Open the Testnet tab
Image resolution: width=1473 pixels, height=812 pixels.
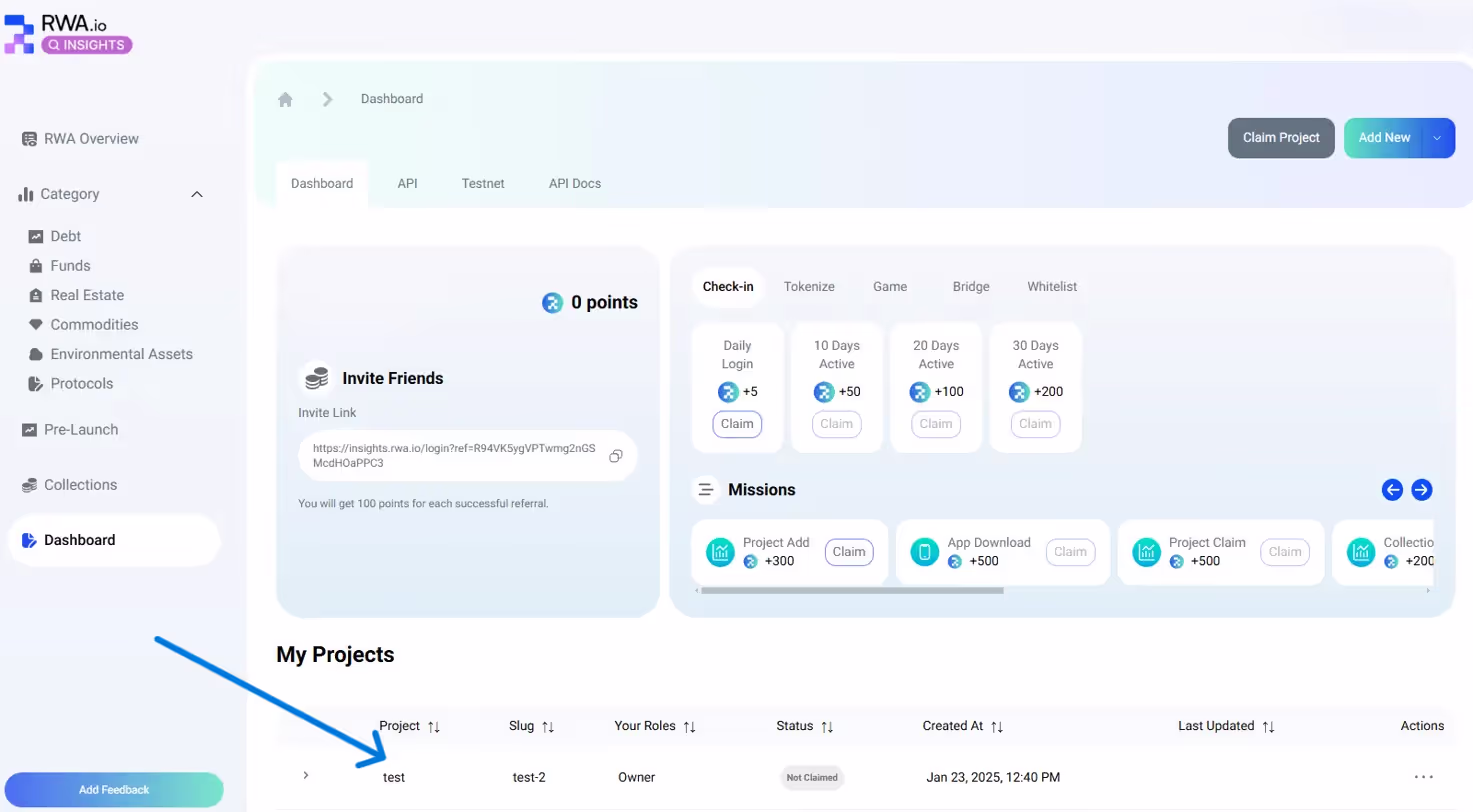coord(483,184)
